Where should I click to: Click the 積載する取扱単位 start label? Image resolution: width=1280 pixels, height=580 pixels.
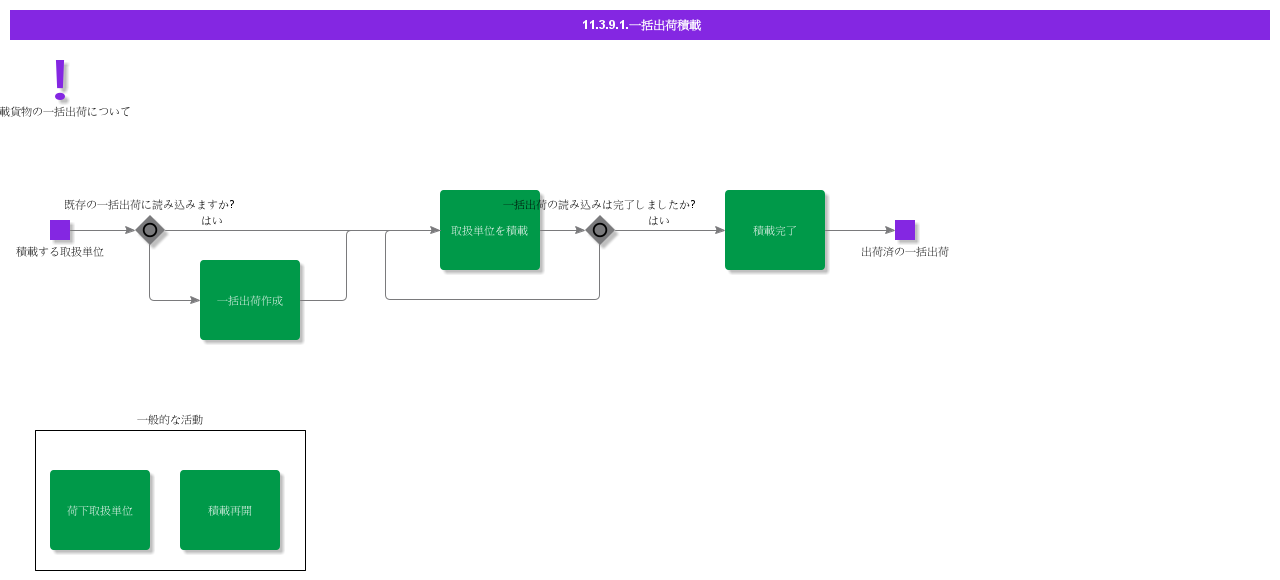[60, 252]
